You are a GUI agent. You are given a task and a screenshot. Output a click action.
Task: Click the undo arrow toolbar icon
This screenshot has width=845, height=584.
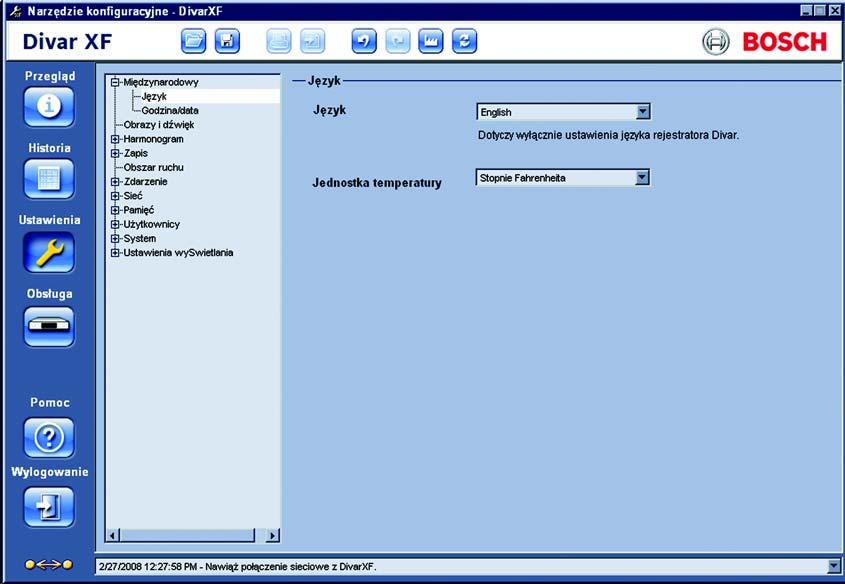click(364, 41)
